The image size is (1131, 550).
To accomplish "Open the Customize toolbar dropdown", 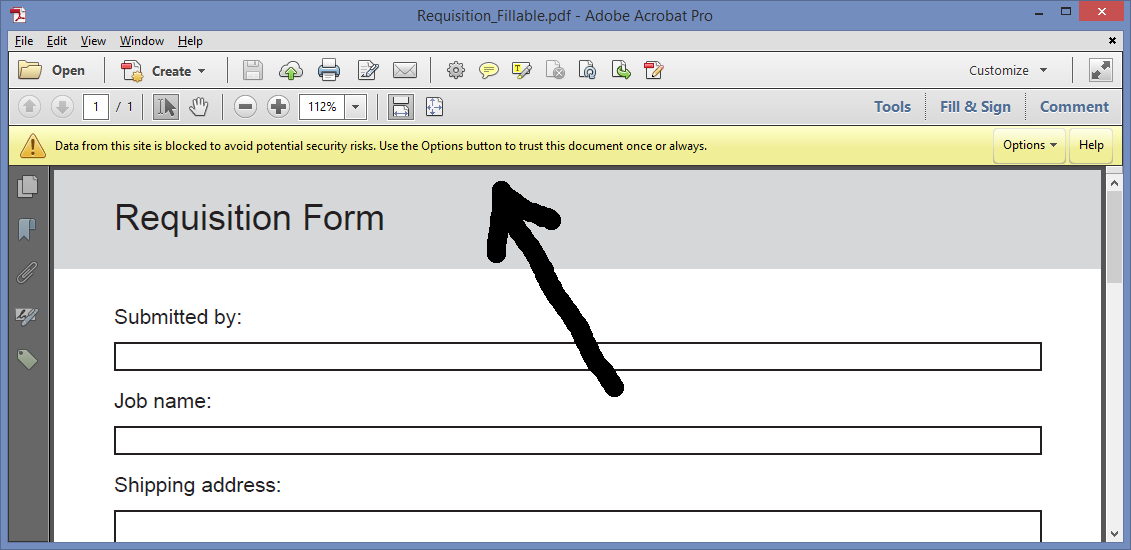I will pos(1008,71).
